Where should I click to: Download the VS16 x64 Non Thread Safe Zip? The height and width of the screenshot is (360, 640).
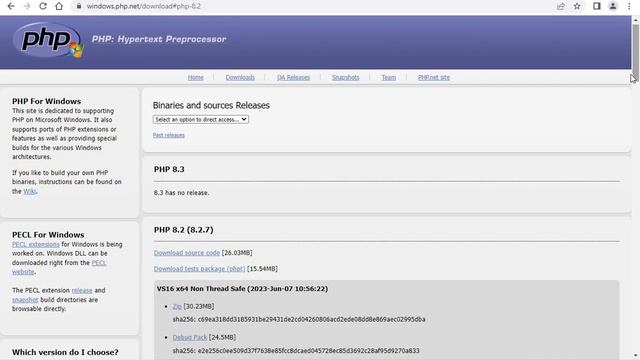click(x=177, y=306)
